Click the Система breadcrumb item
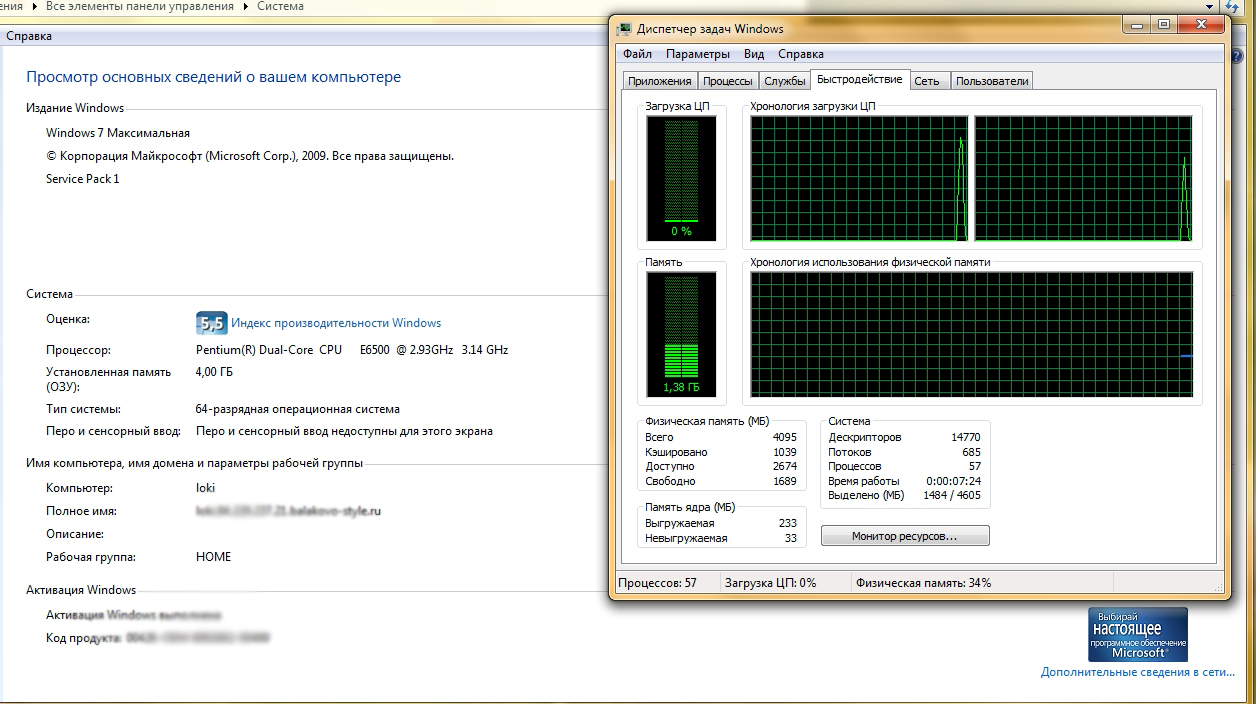Screen dimensions: 1256x704 click(x=281, y=6)
